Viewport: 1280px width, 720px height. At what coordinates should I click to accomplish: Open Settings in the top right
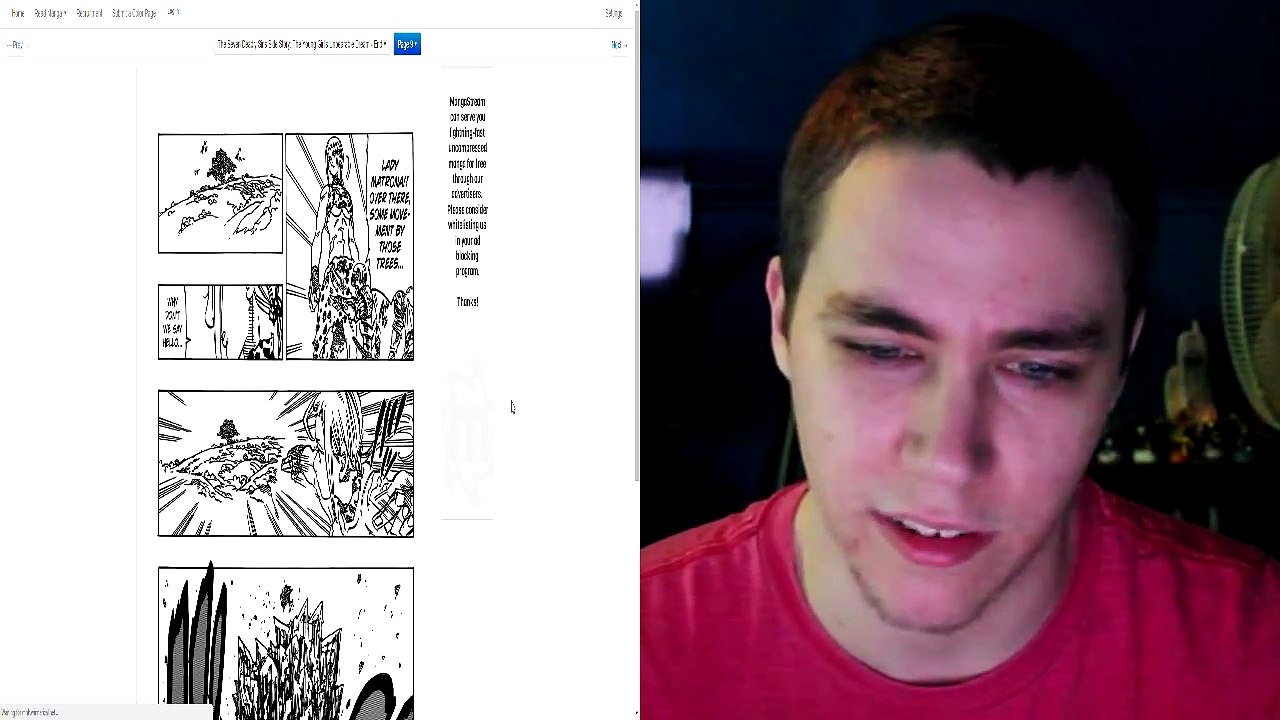(x=613, y=13)
